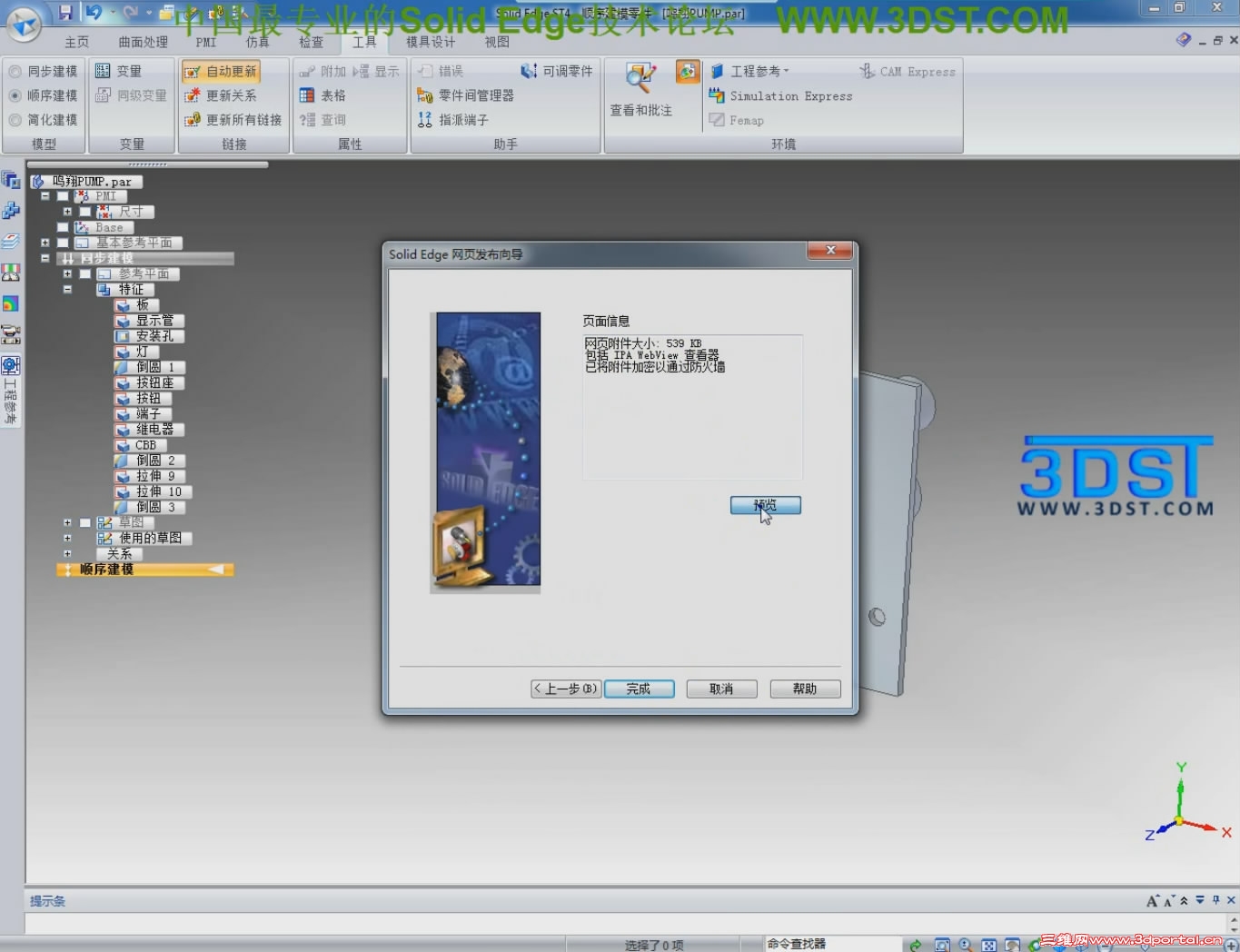Click the 可调零件 (Adjustable Part) tool
Viewport: 1240px width, 952px height.
pos(557,71)
